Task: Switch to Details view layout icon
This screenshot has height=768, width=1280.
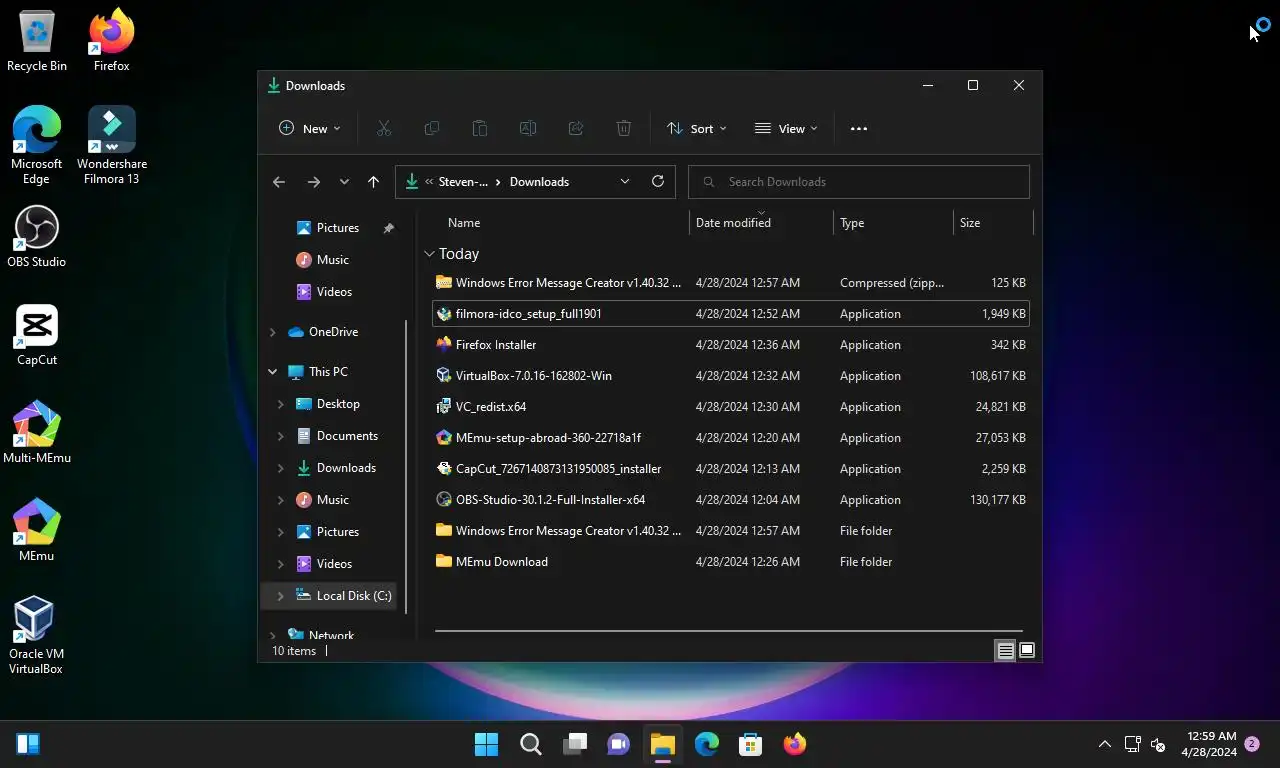Action: 1005,650
